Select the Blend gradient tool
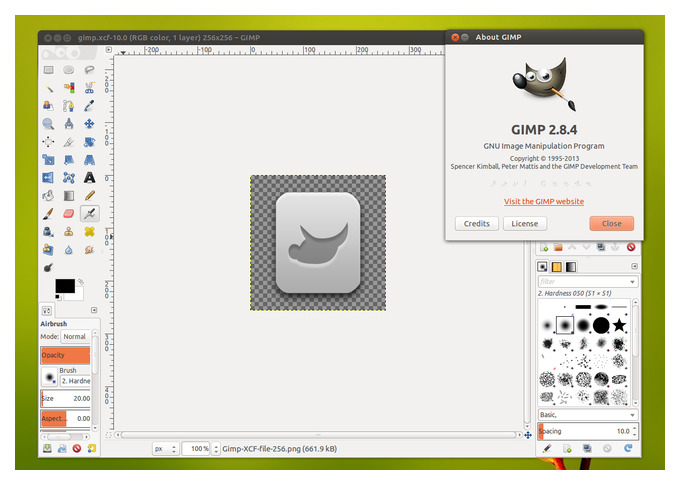Viewport: 680px width, 485px height. [x=69, y=196]
